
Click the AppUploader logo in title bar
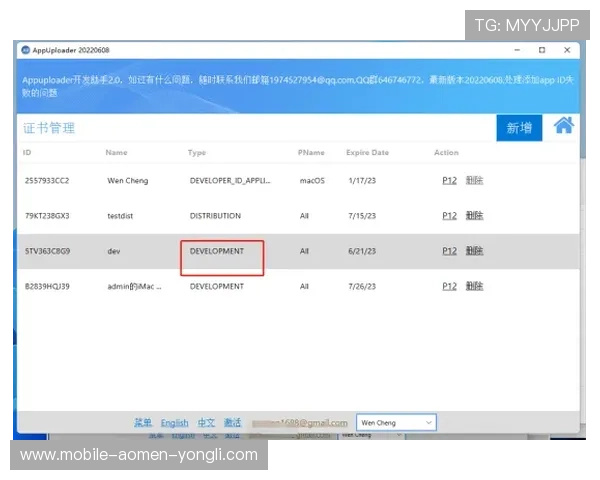26,50
